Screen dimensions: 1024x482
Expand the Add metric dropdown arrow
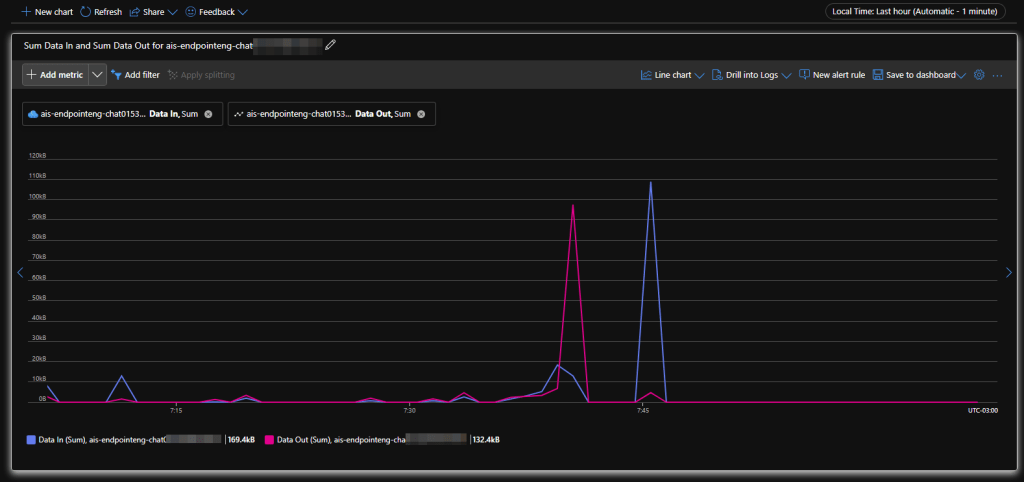[x=97, y=75]
